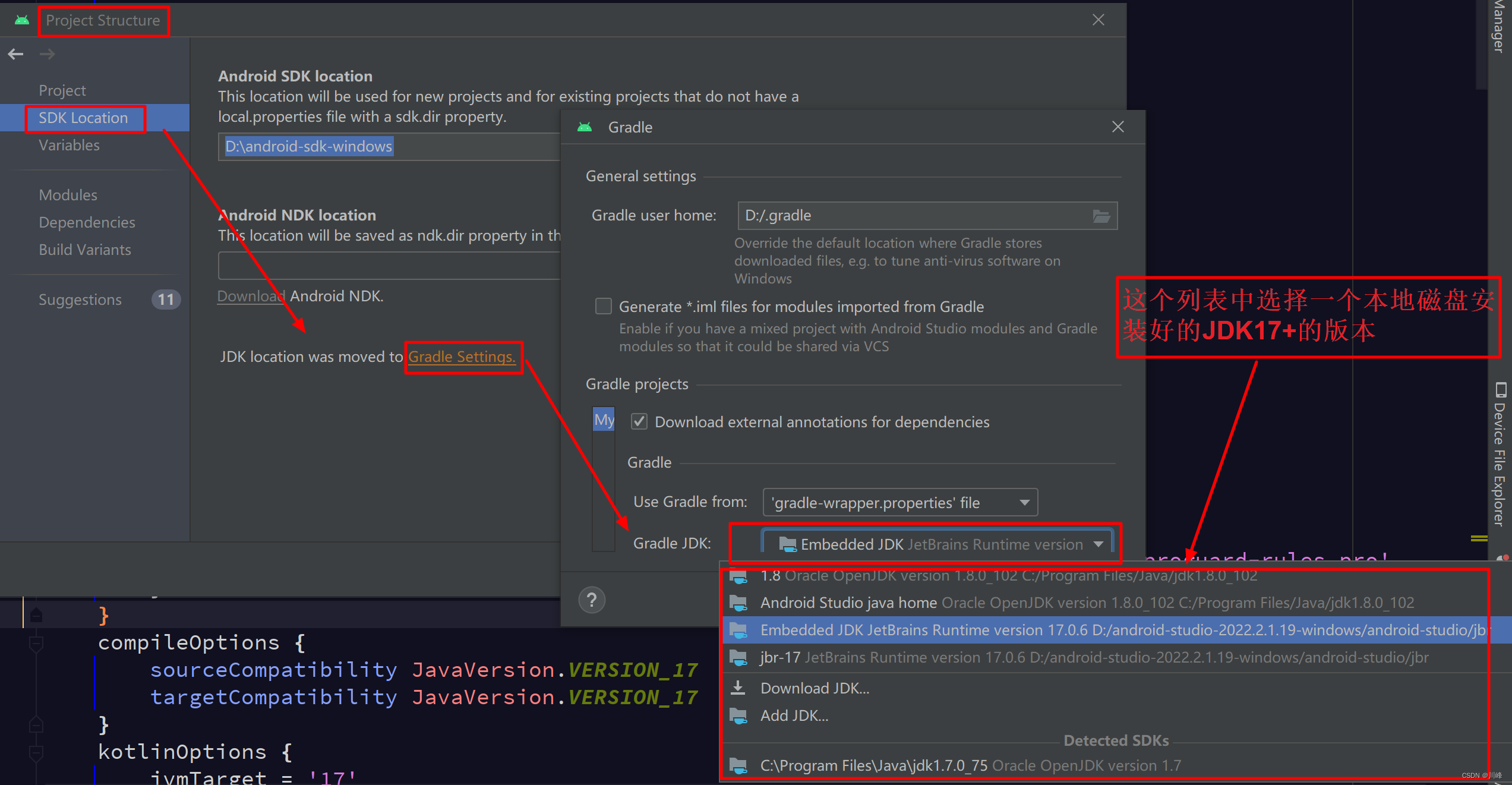Screen dimensions: 1512x785
Task: Navigate to Variables section in sidebar
Action: coord(69,145)
